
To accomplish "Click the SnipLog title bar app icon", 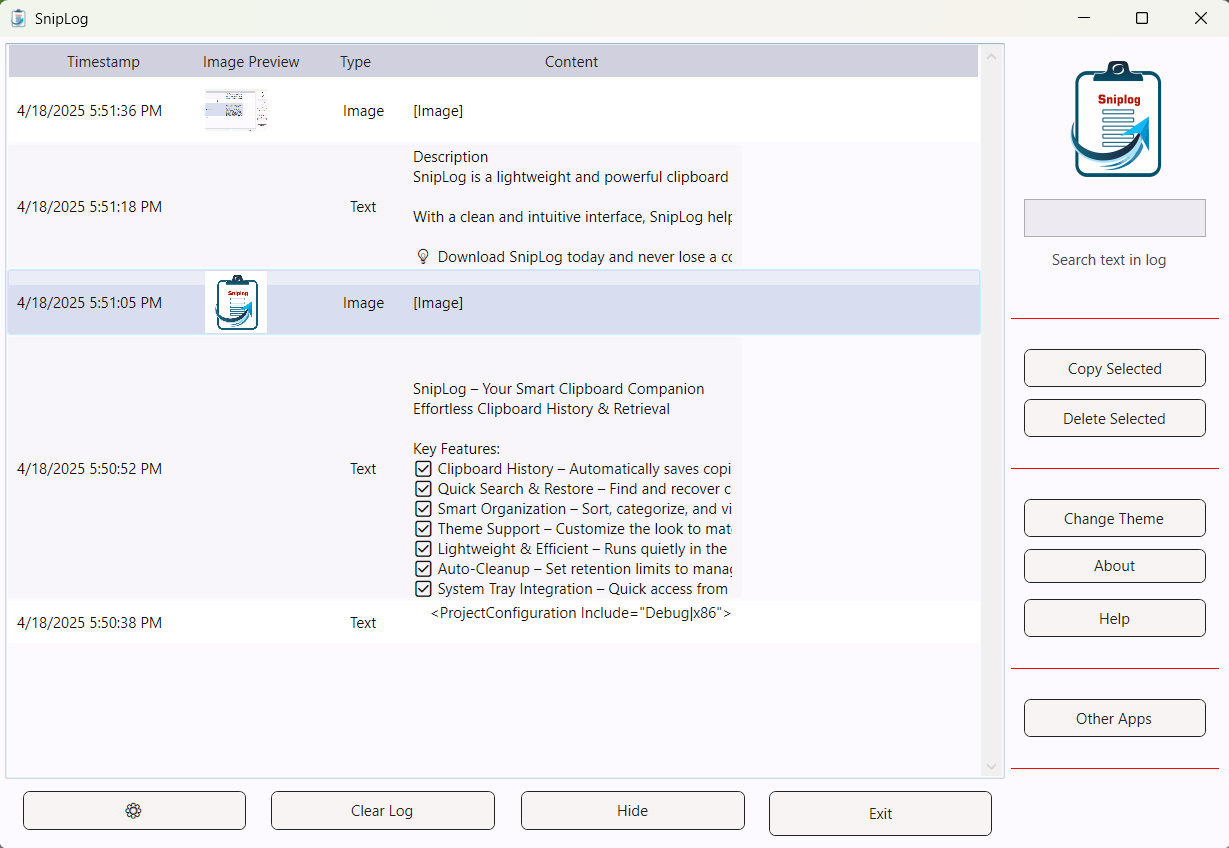I will click(x=18, y=18).
